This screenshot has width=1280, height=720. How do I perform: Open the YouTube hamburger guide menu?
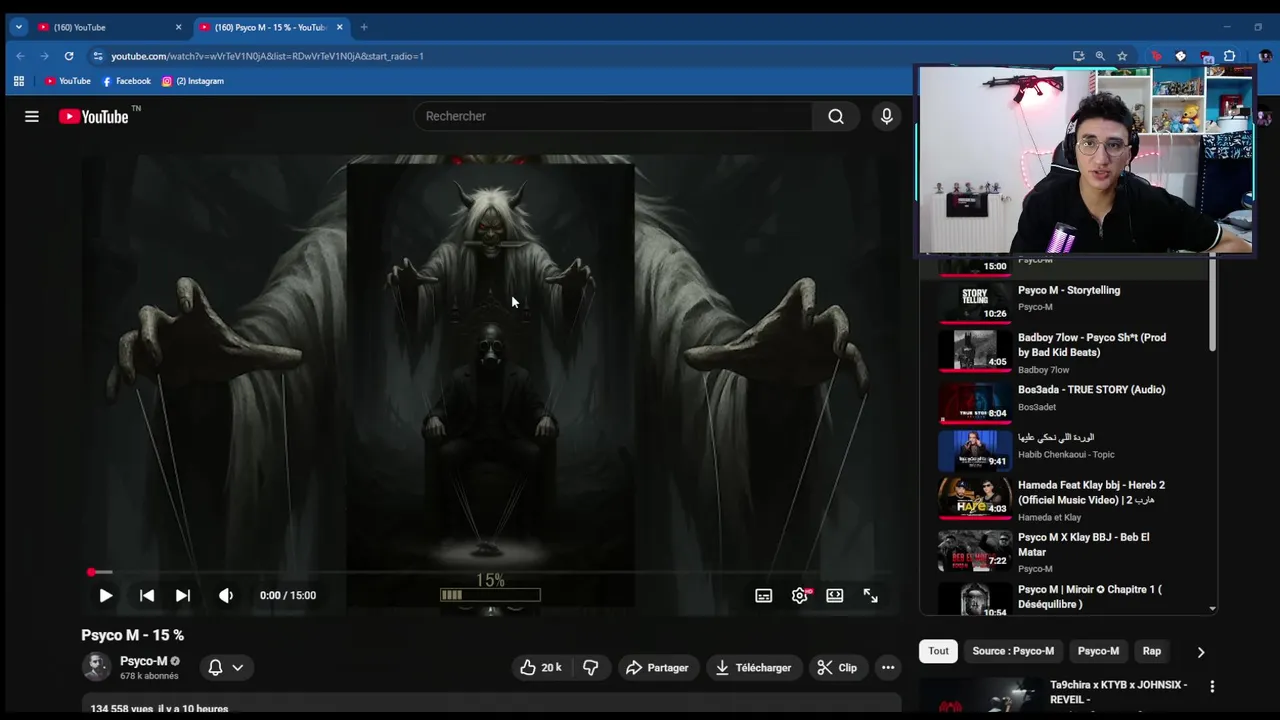pyautogui.click(x=32, y=117)
